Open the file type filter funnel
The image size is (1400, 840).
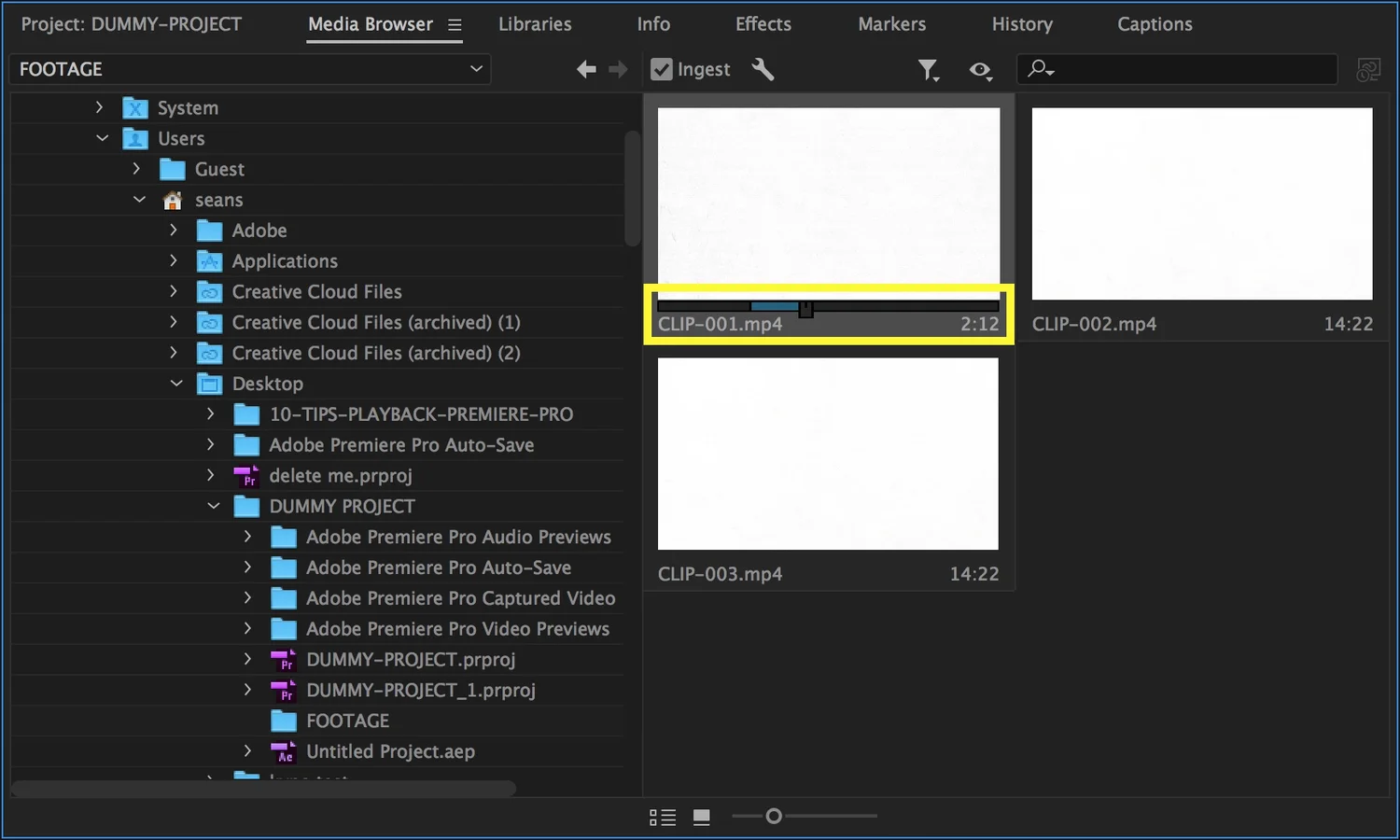point(928,70)
